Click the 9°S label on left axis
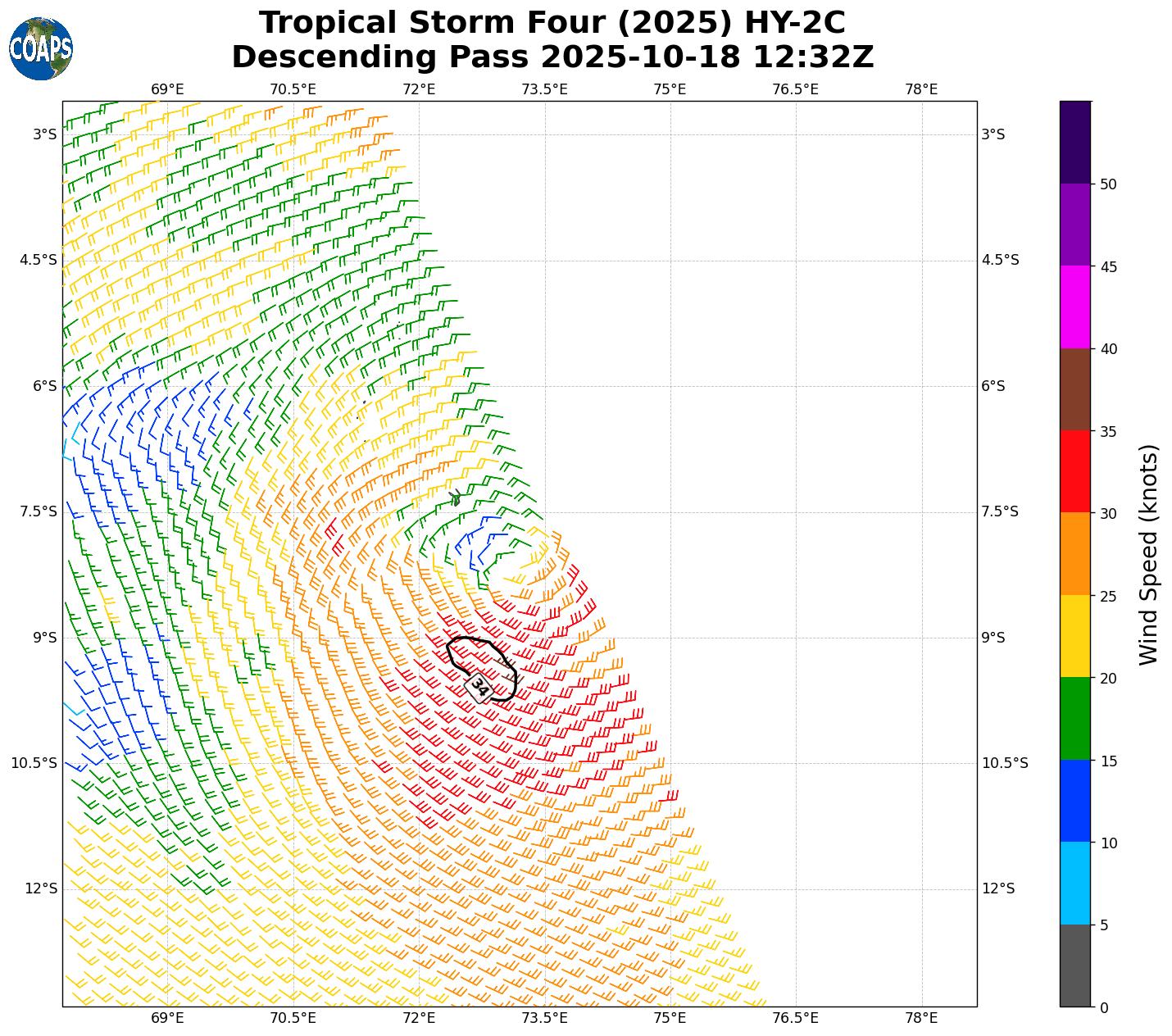The height and width of the screenshot is (1036, 1172). click(x=44, y=638)
